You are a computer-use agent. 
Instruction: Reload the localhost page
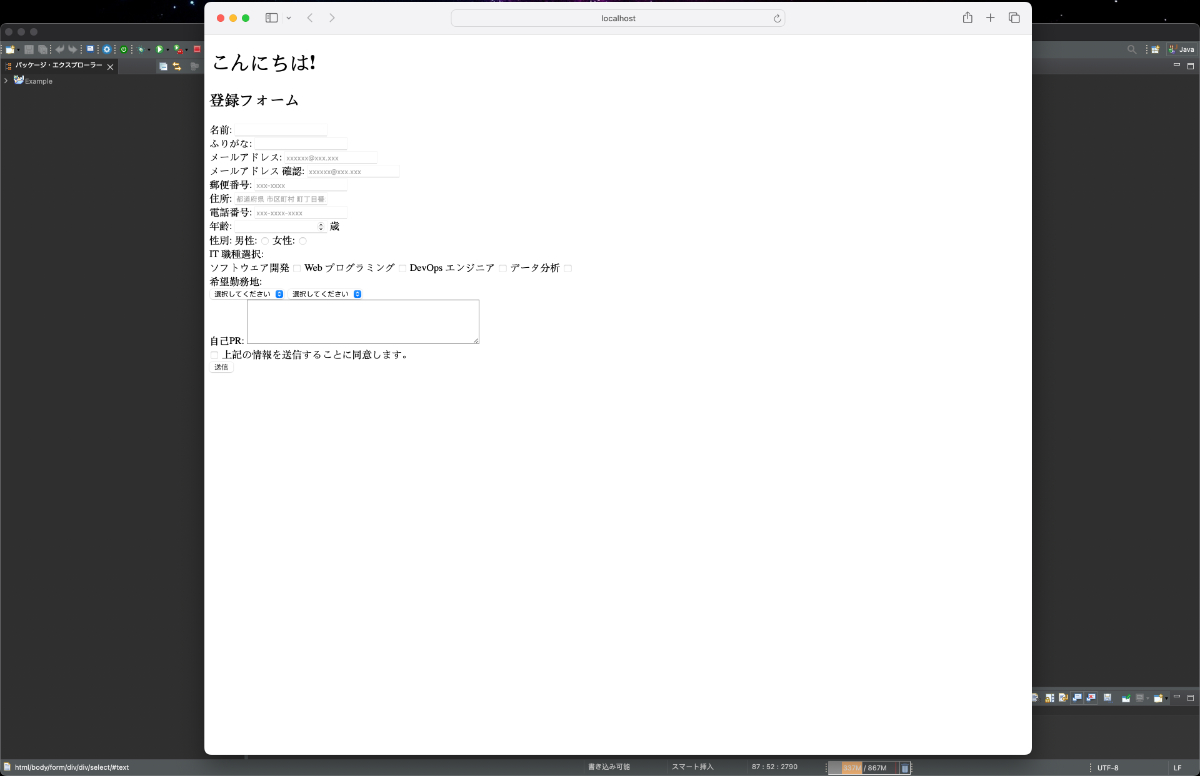[x=777, y=18]
